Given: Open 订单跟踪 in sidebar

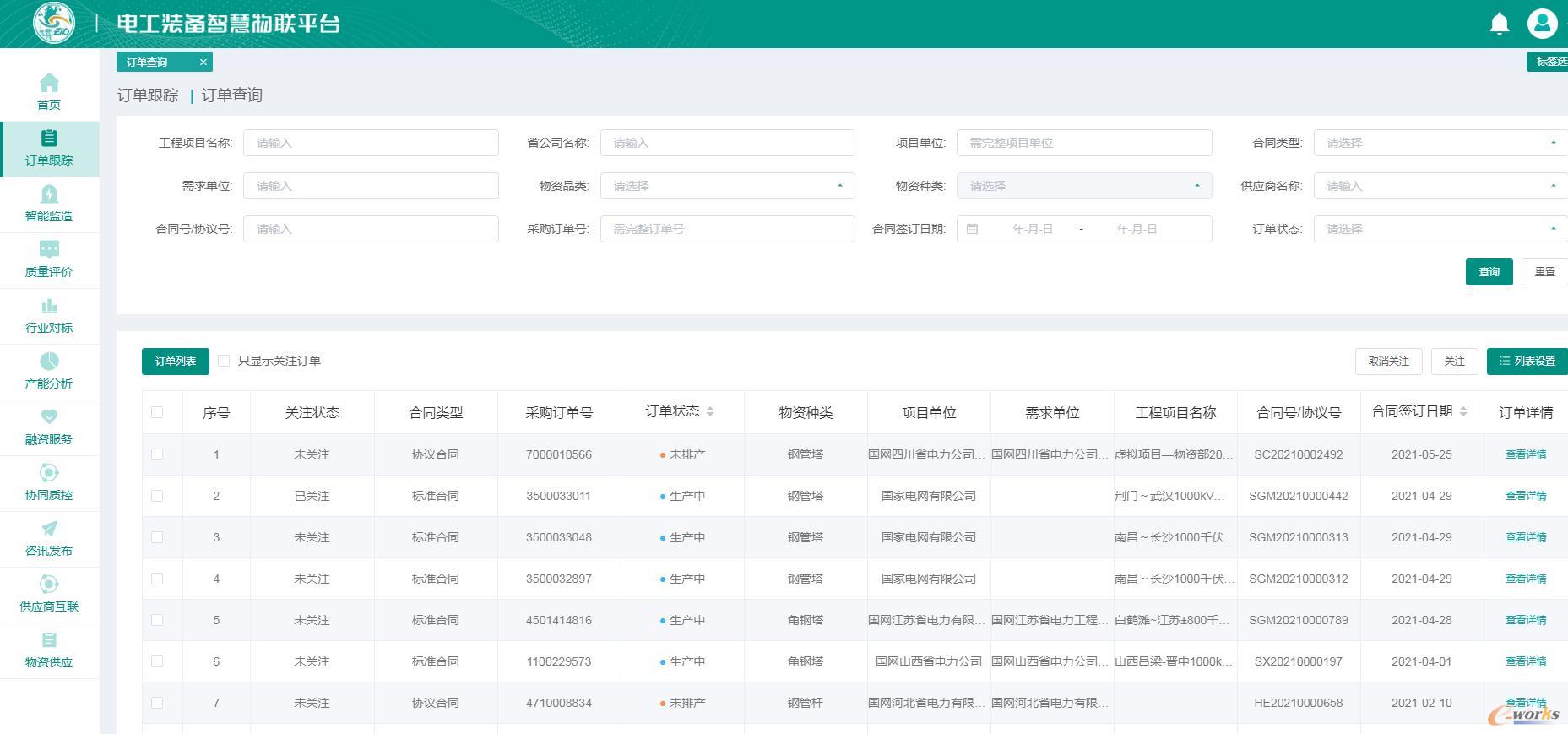Looking at the screenshot, I should click(x=49, y=149).
